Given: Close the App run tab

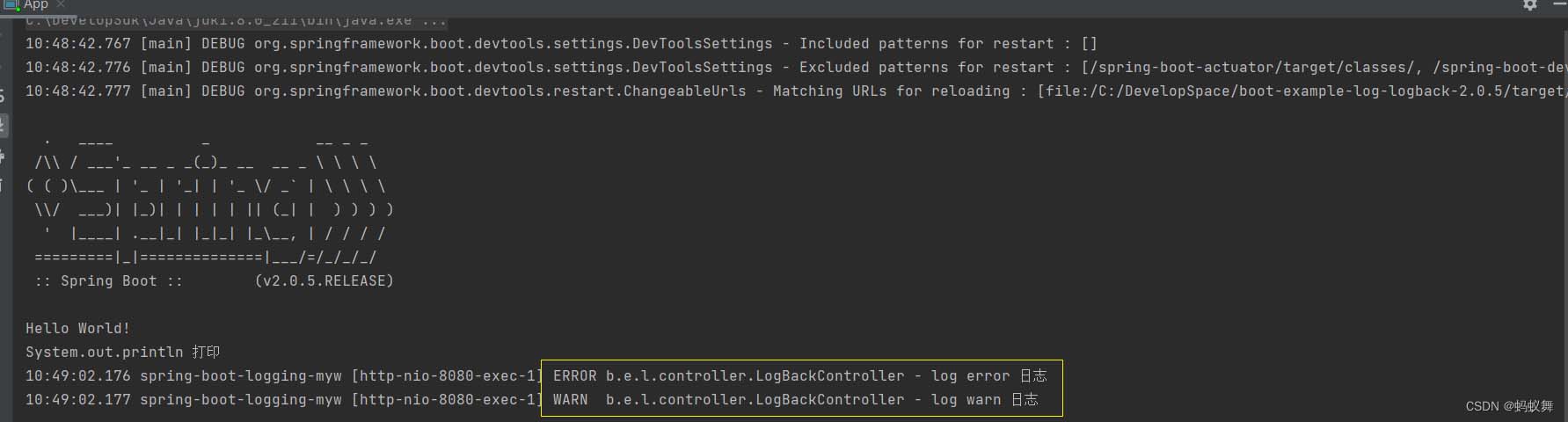Looking at the screenshot, I should tap(61, 4).
